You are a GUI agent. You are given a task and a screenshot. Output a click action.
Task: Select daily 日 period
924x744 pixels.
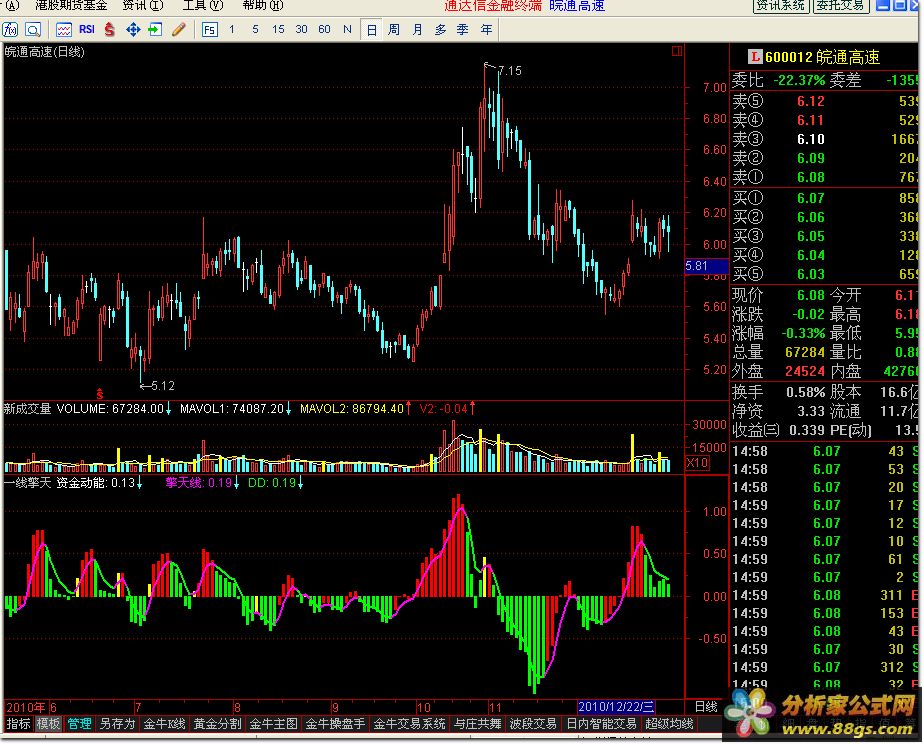(371, 29)
